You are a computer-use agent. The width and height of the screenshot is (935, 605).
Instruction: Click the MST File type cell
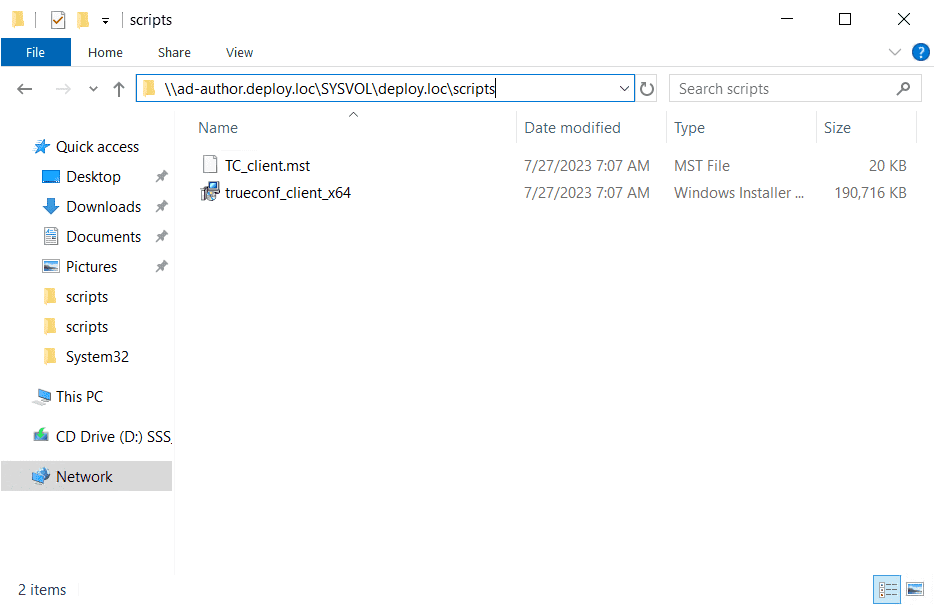point(702,165)
